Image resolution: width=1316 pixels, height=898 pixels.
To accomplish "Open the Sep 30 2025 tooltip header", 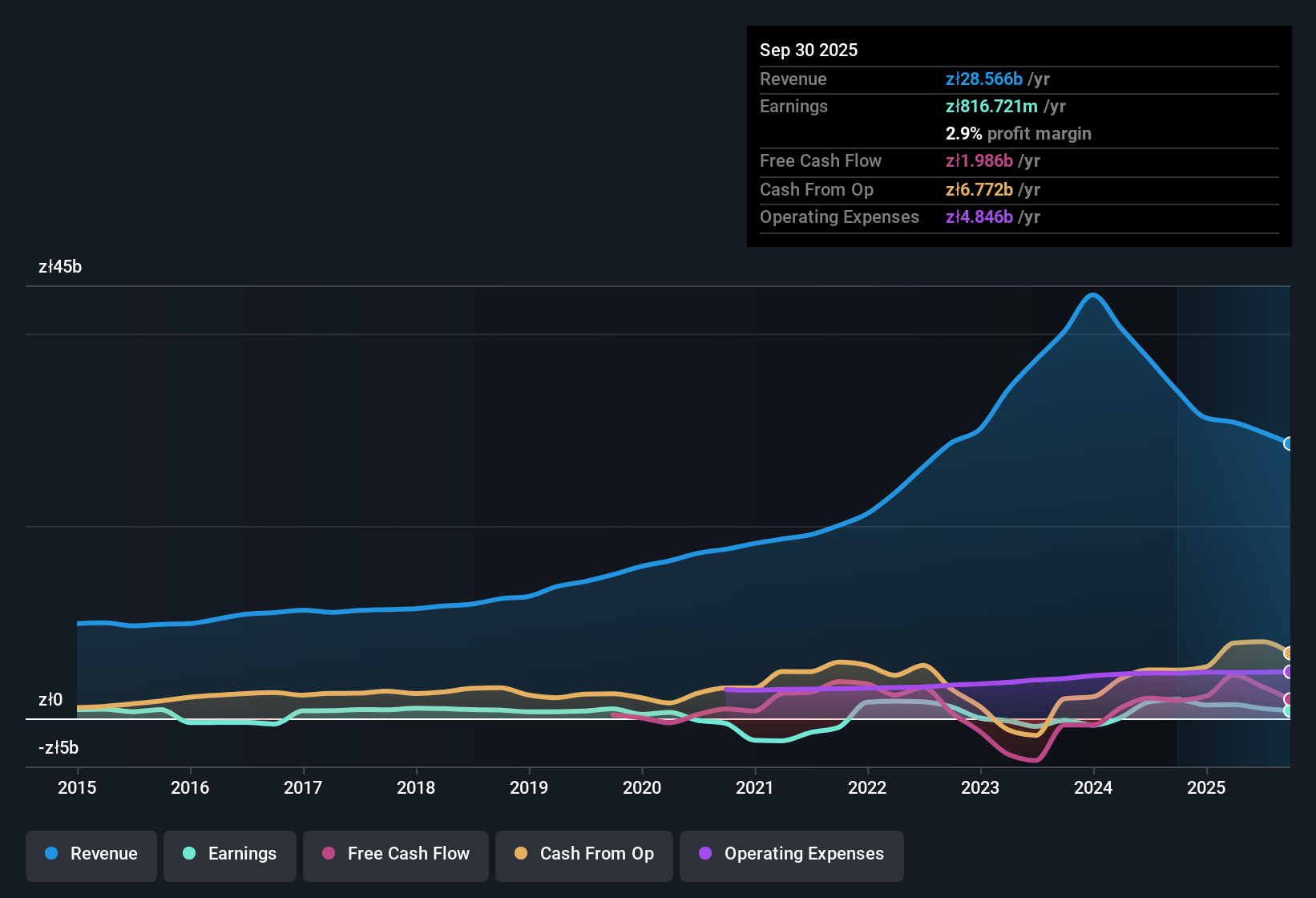I will pos(809,50).
